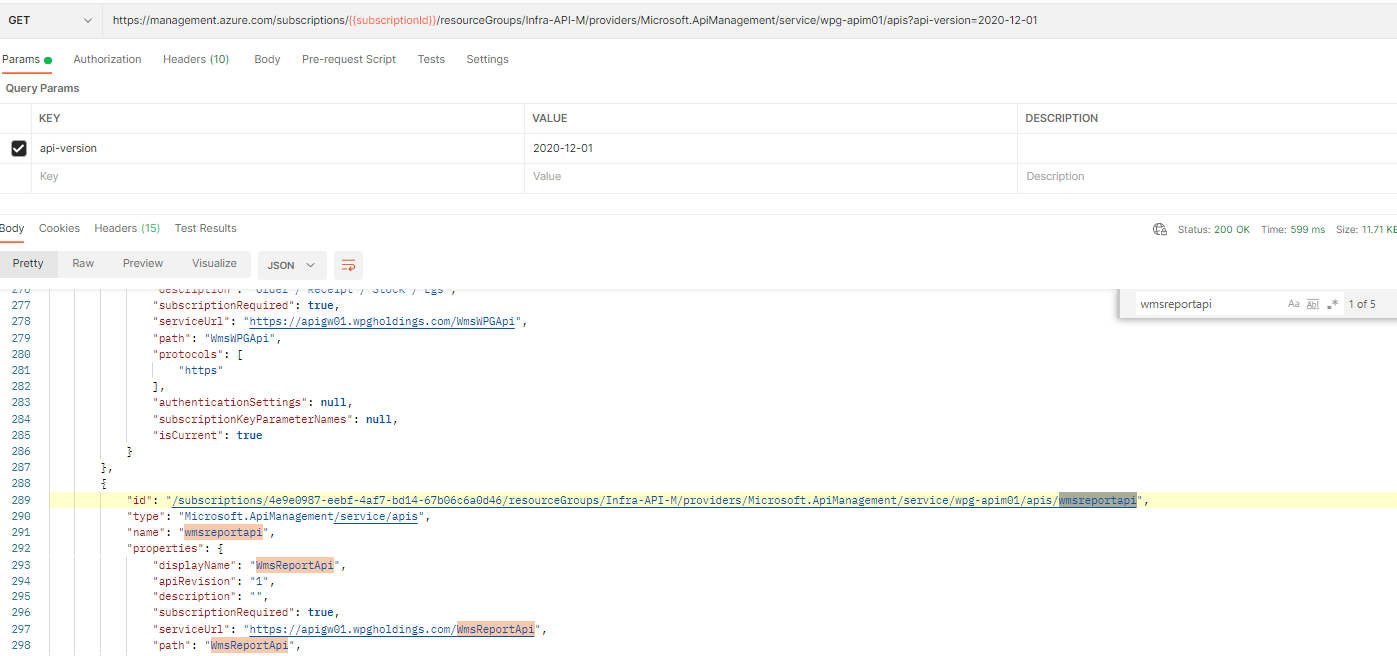Open the request Headers (10) tab
This screenshot has height=656, width=1397.
click(196, 59)
